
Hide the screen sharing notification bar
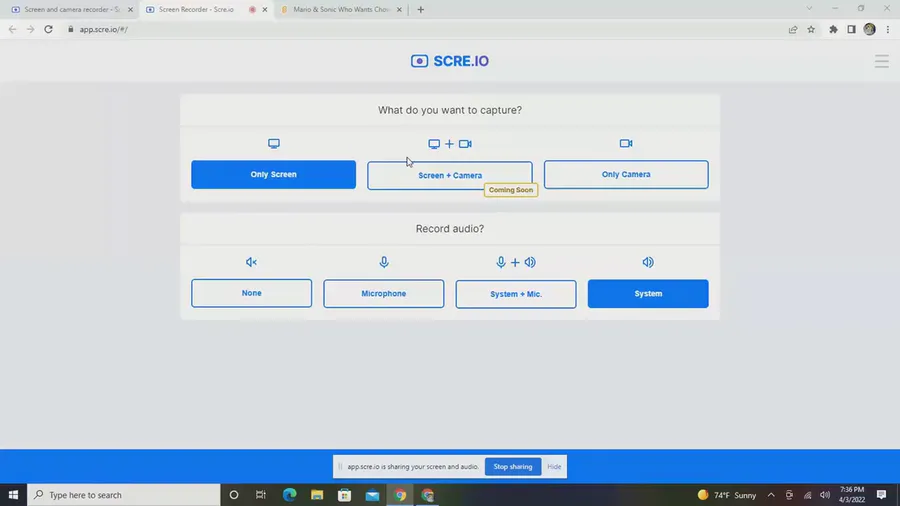(x=554, y=466)
